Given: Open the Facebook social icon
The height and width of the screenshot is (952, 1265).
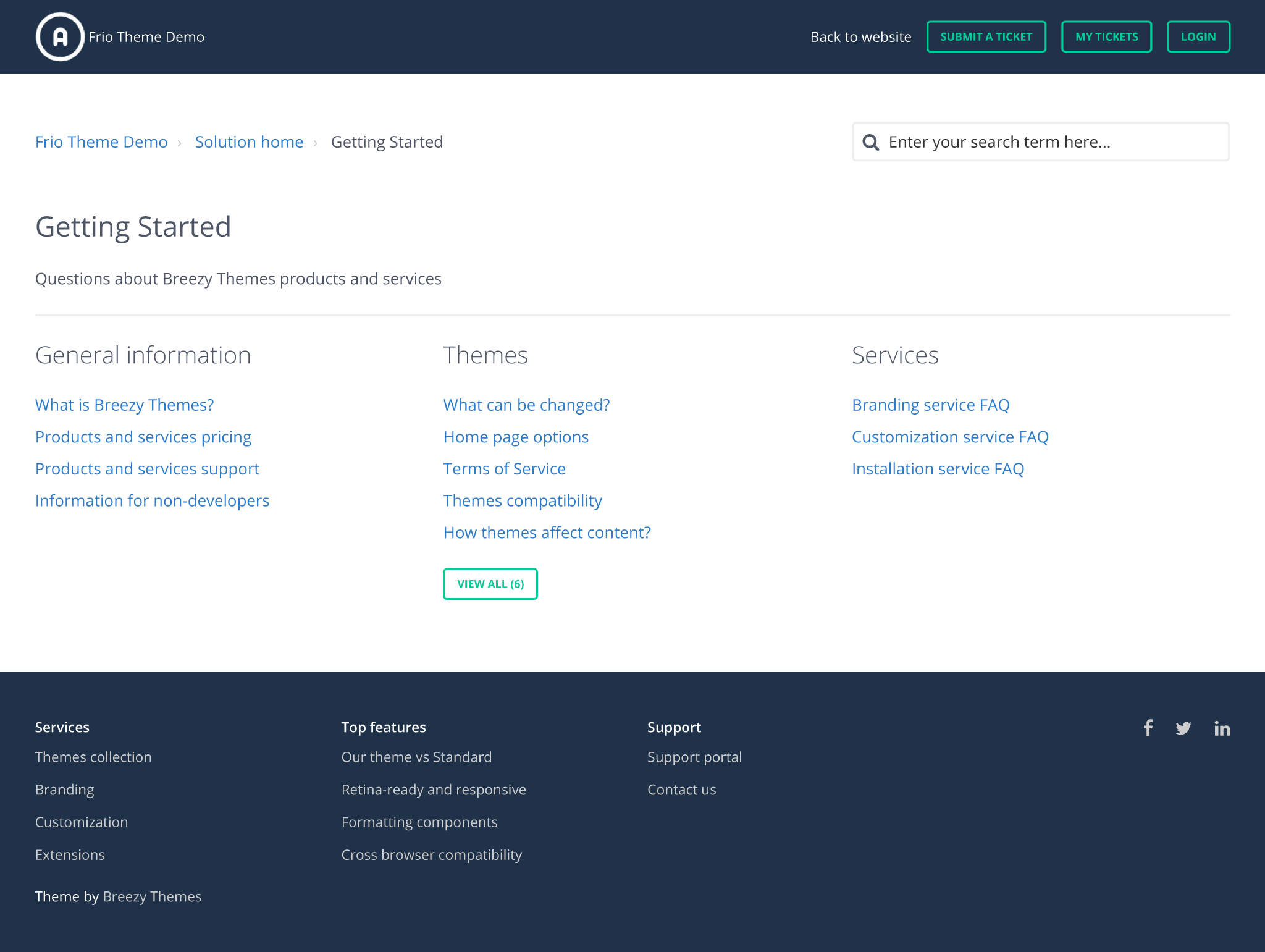Looking at the screenshot, I should click(1148, 728).
